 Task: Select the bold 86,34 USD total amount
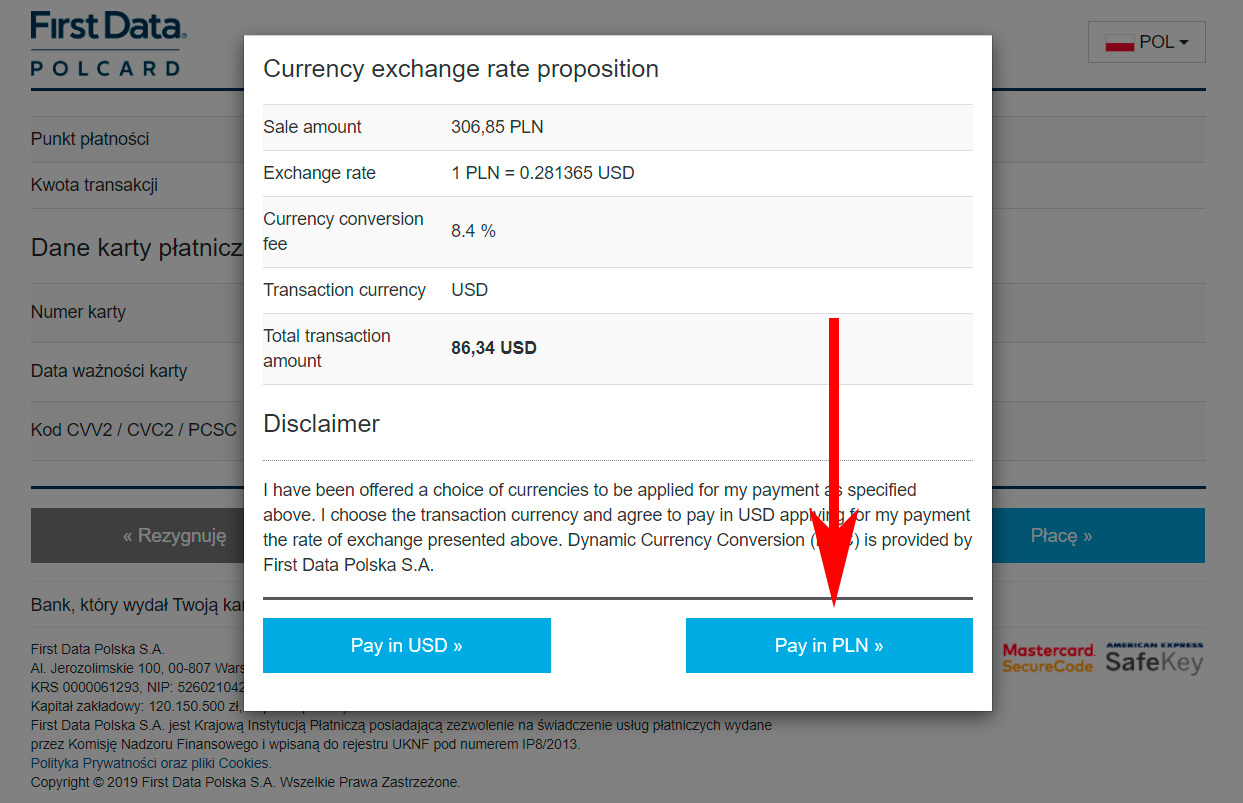(x=494, y=348)
